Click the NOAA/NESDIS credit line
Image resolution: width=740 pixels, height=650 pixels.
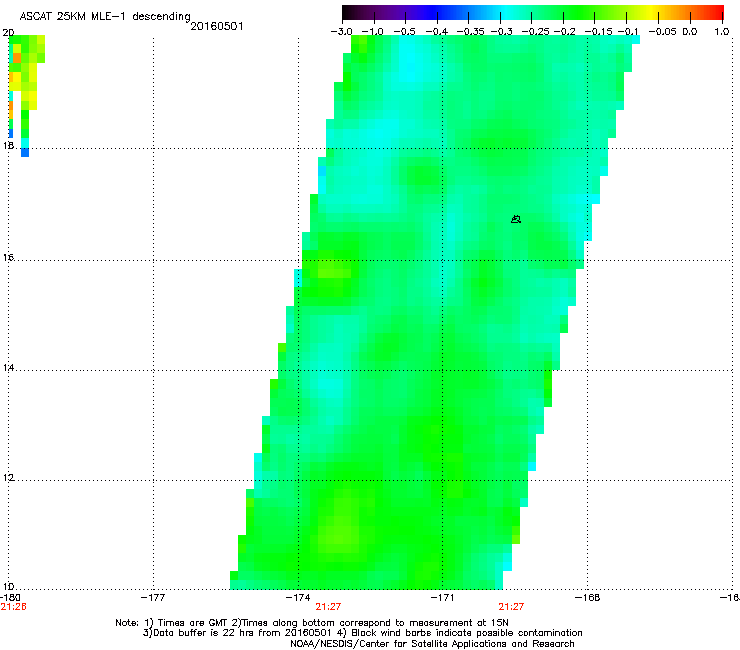[432, 644]
